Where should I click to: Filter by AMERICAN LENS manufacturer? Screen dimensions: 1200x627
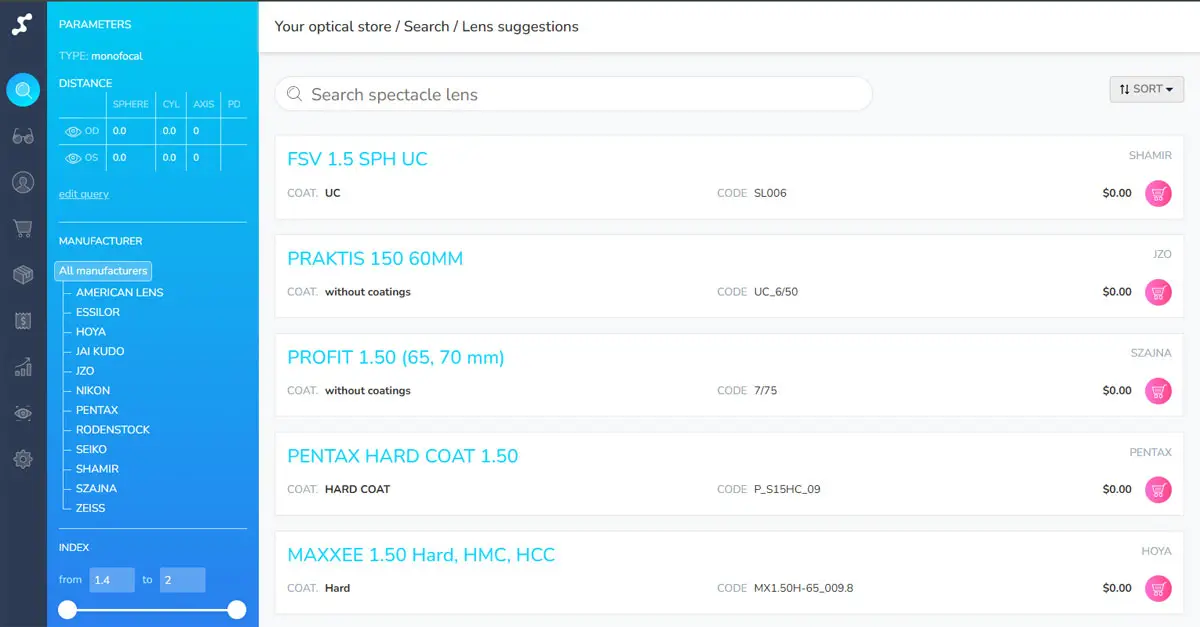(x=119, y=292)
